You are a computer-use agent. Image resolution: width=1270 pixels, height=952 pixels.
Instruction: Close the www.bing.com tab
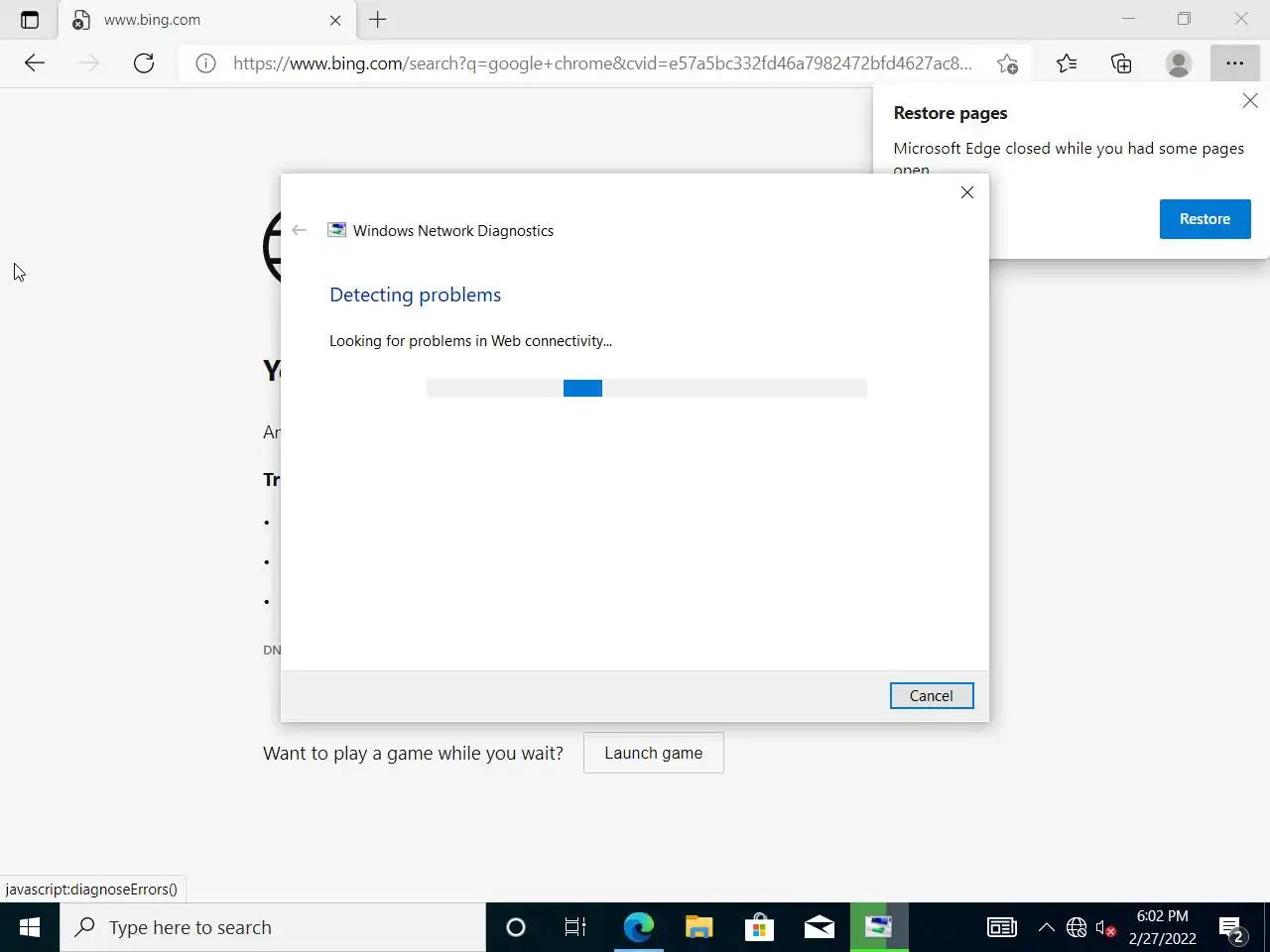[335, 20]
